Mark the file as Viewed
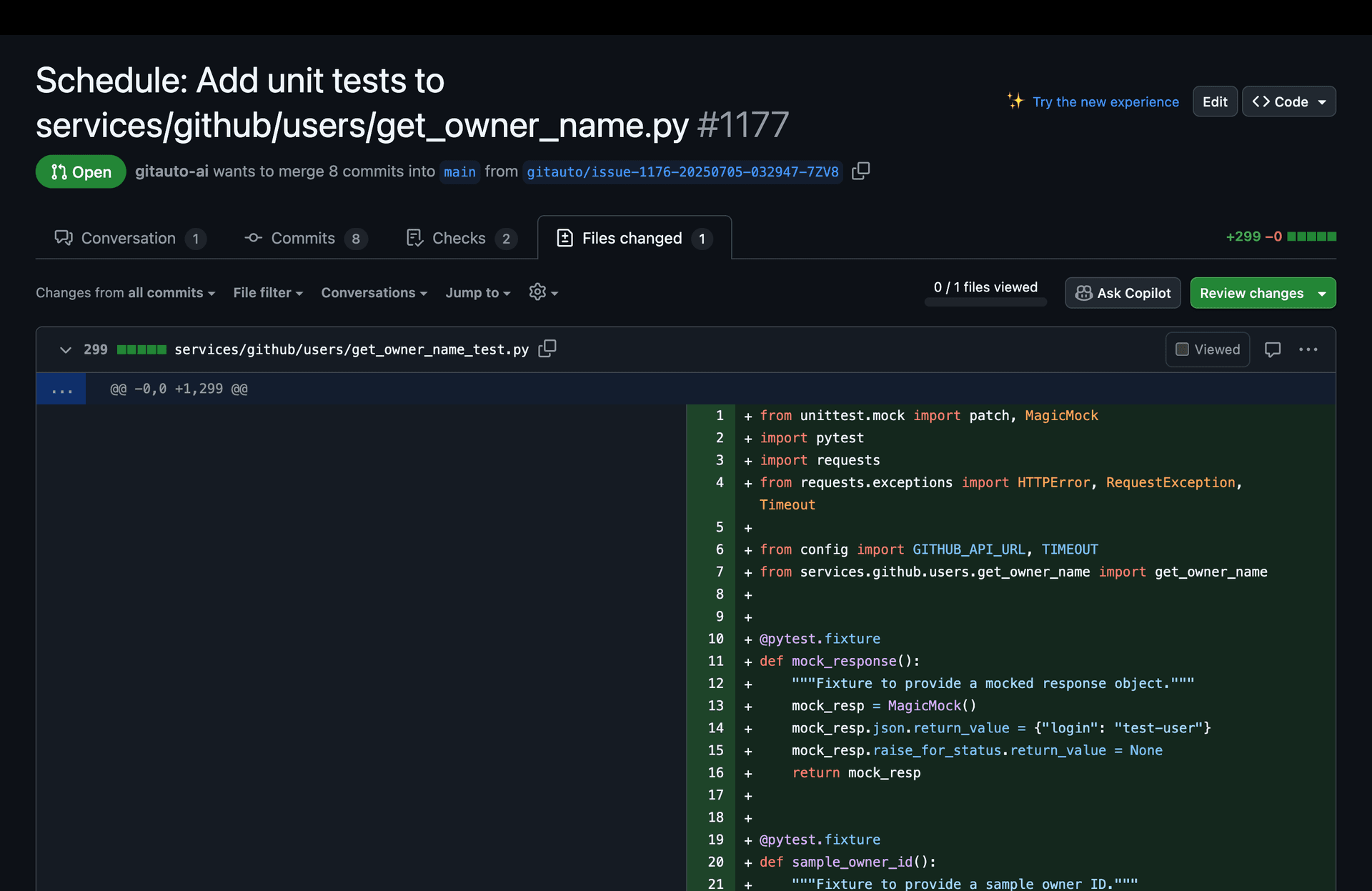 pos(1208,349)
